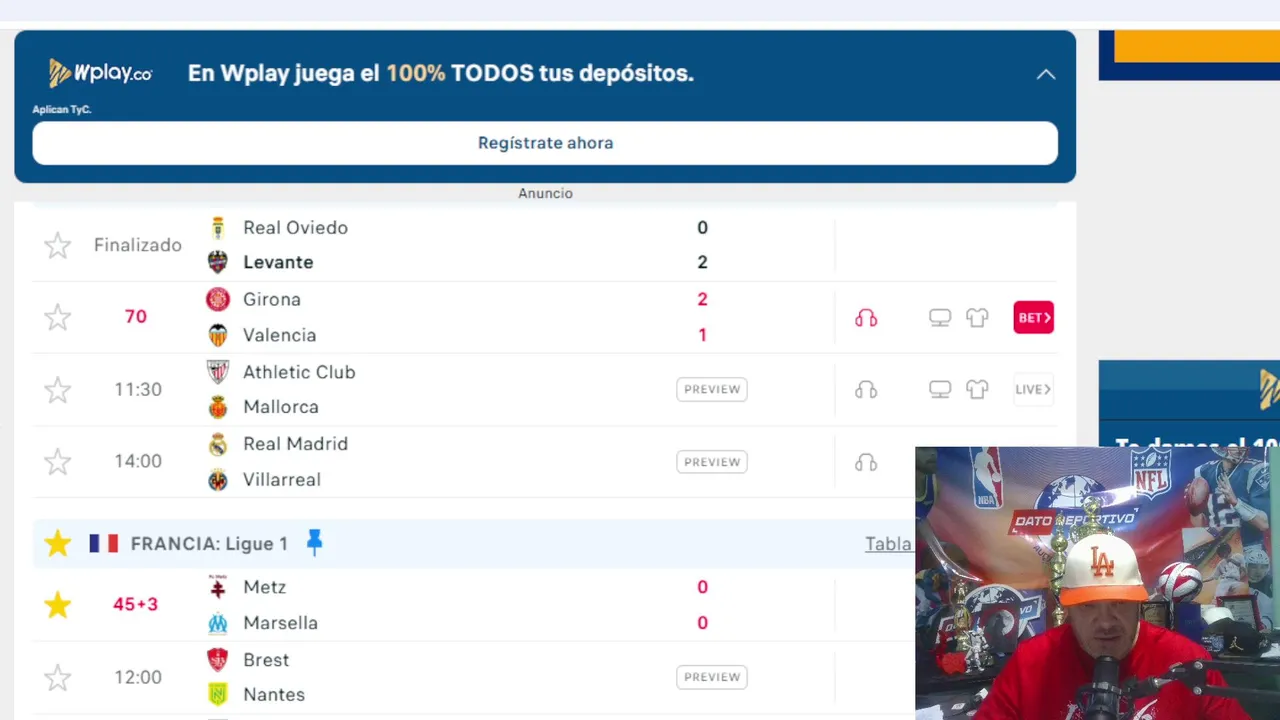Click headphones icon for Athletic Club match
Viewport: 1280px width, 720px height.
pyautogui.click(x=866, y=390)
